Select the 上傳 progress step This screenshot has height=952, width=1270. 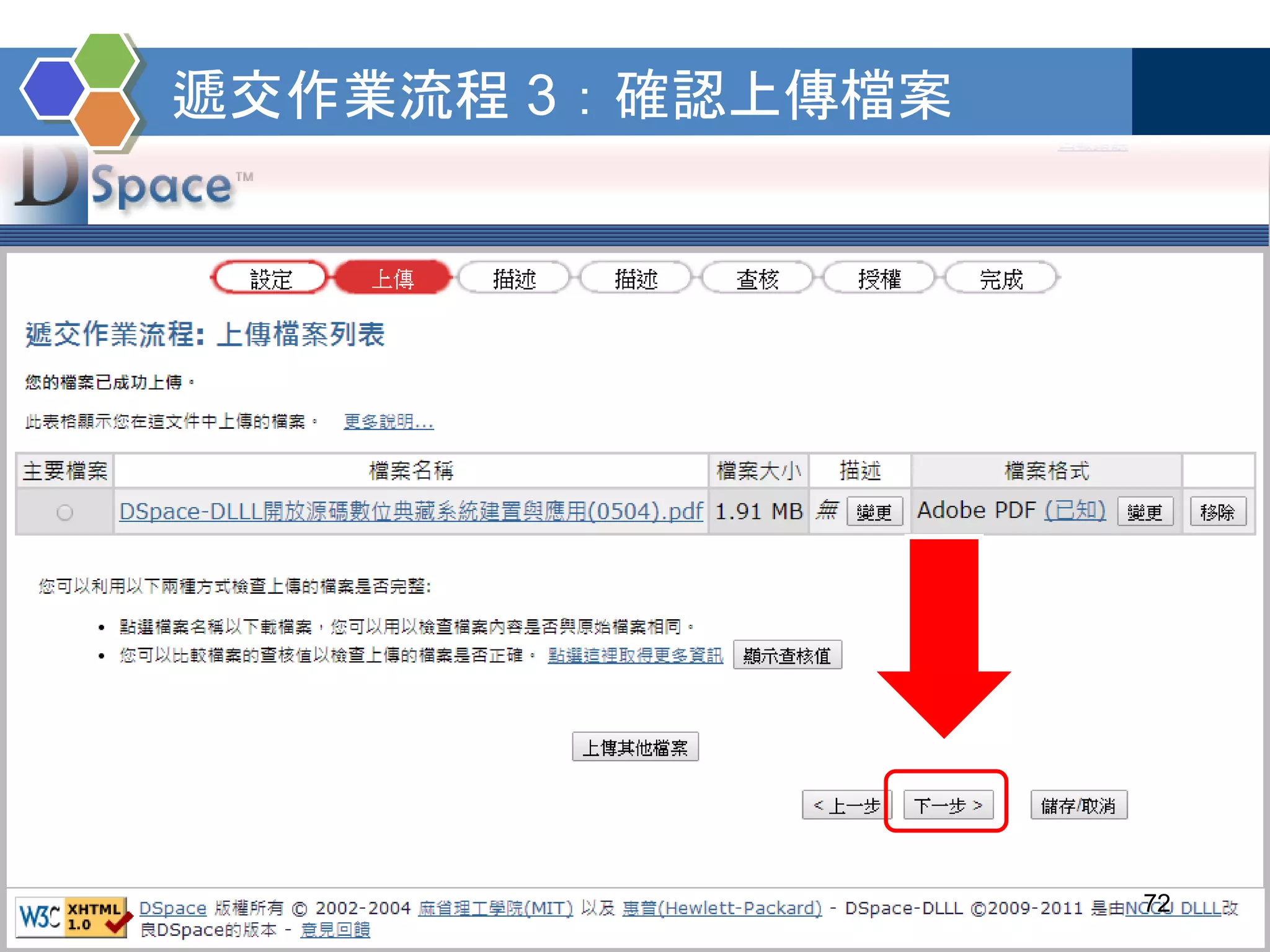(392, 278)
